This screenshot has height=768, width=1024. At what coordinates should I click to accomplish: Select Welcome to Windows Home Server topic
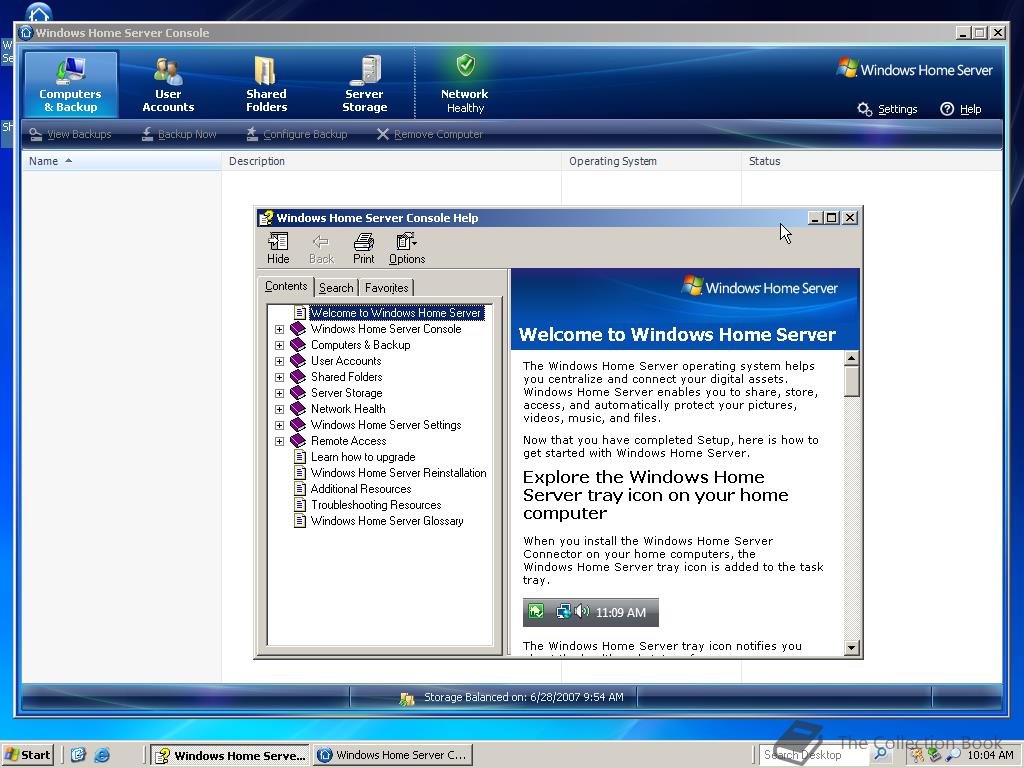(x=395, y=313)
